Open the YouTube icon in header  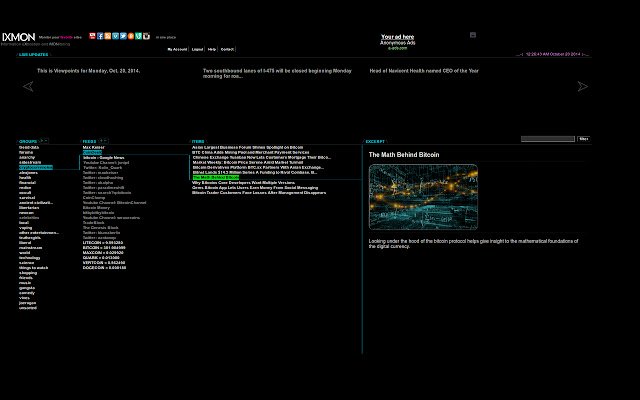93,36
